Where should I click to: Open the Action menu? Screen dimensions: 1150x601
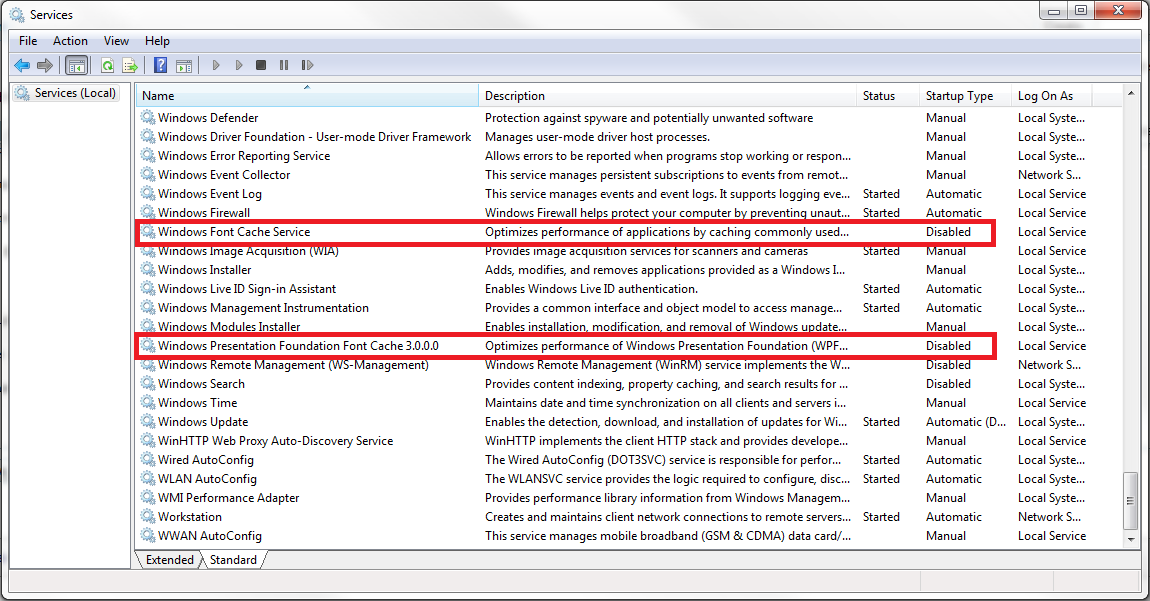click(x=70, y=41)
